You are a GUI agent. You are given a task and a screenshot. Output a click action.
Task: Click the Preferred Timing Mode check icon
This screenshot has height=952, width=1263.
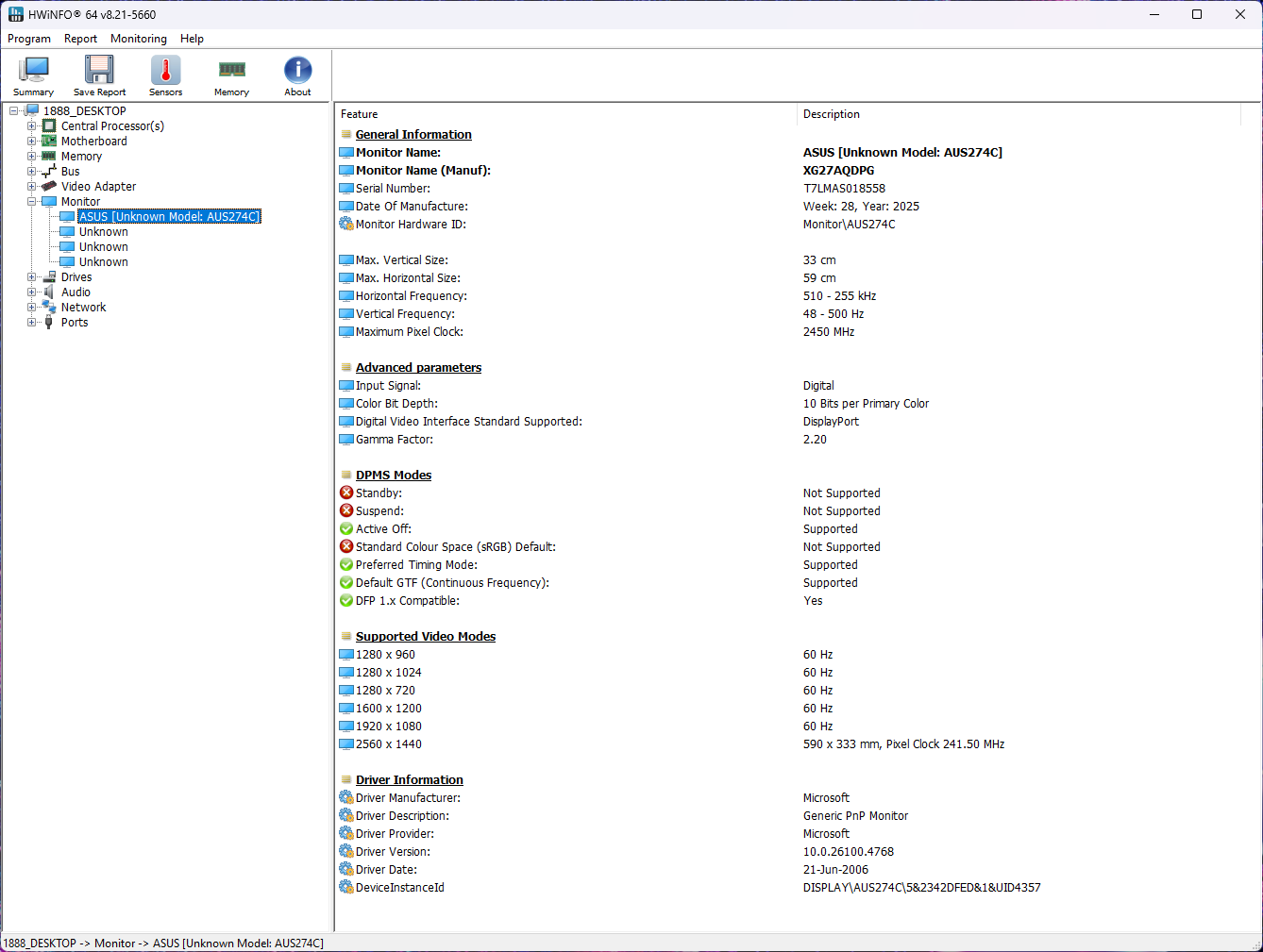click(346, 564)
